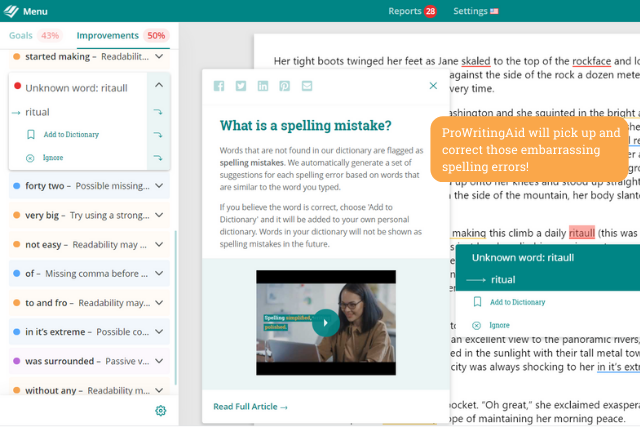Click the improvements list scrollbar

[176, 308]
